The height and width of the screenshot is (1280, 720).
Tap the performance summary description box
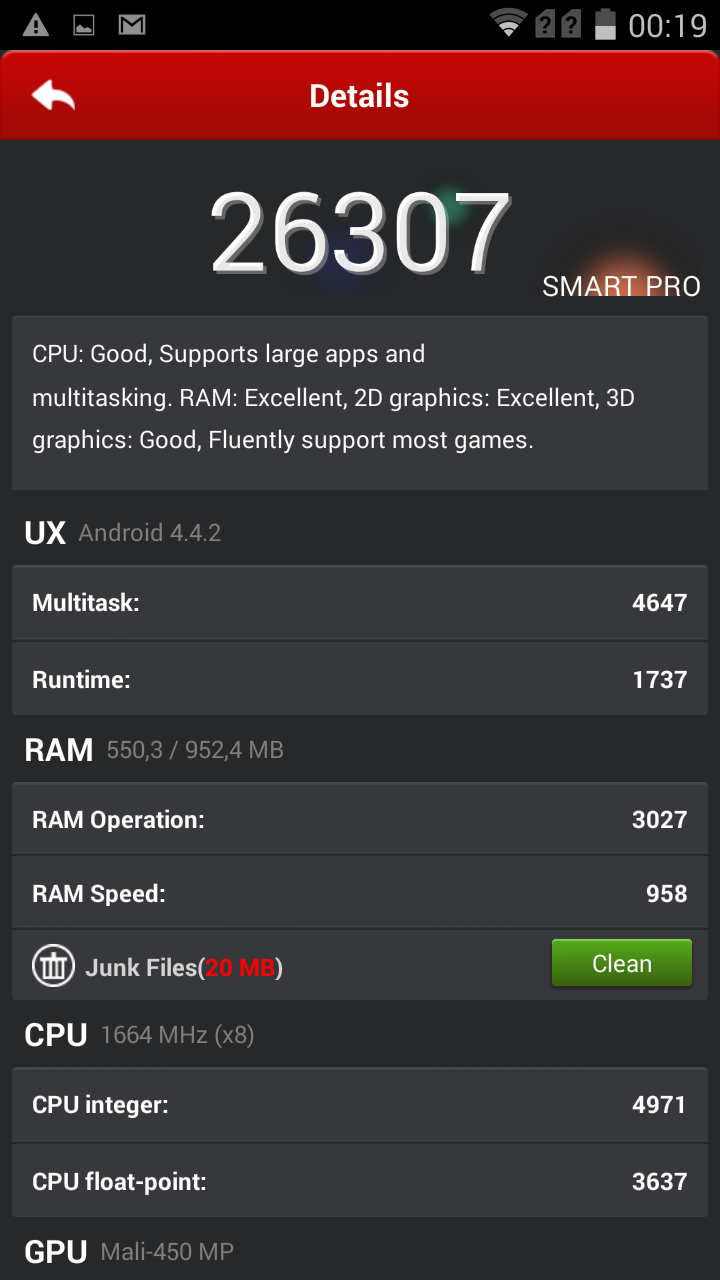tap(360, 403)
